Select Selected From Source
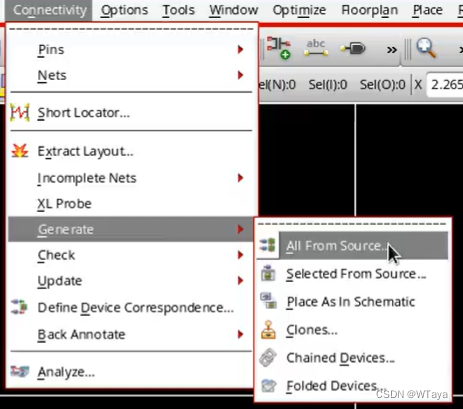Screen dimensions: 463x409 [353, 274]
